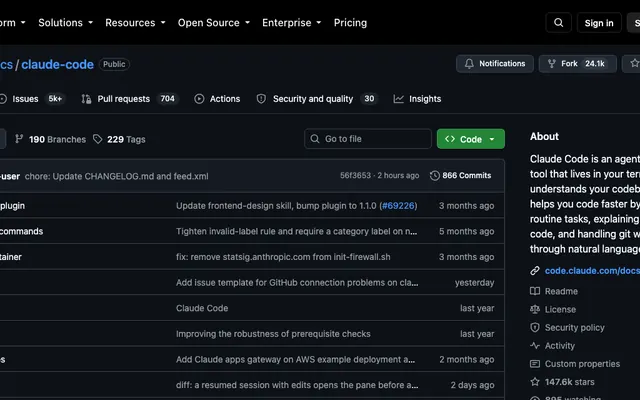This screenshot has width=640, height=400.
Task: Open the #69226 pull request link
Action: (x=398, y=206)
